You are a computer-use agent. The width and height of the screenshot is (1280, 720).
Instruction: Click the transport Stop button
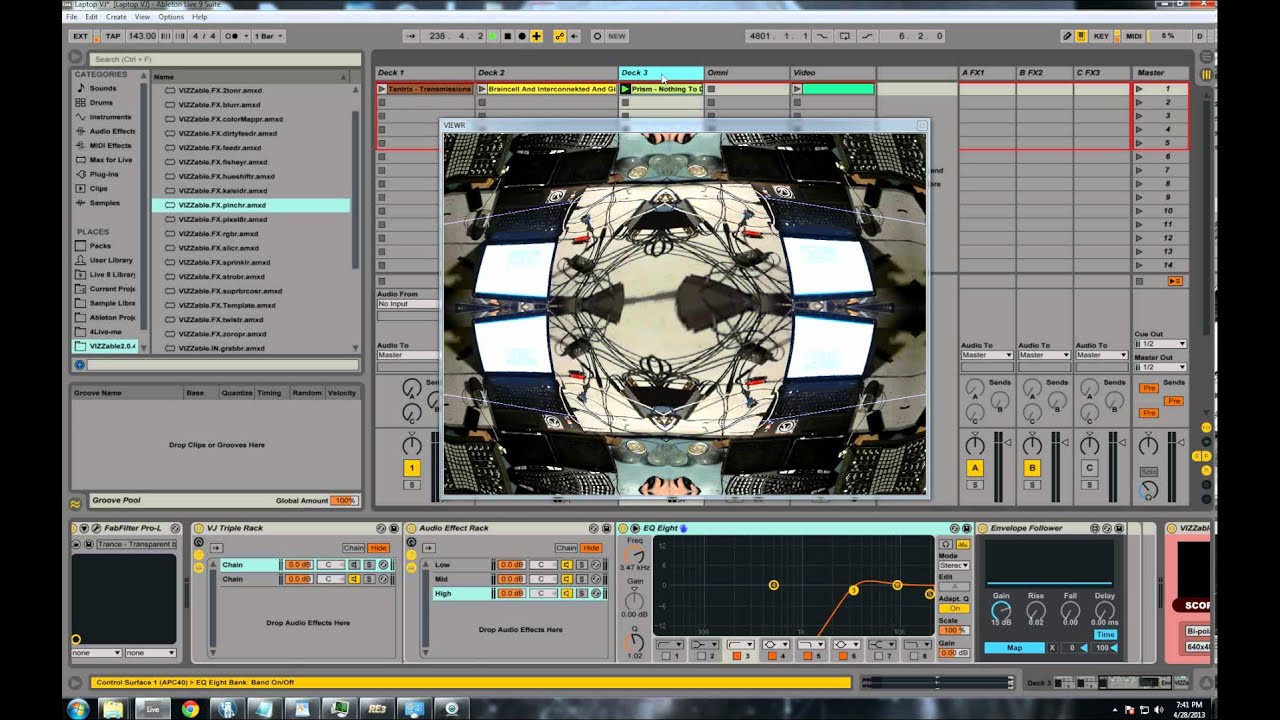(x=507, y=36)
